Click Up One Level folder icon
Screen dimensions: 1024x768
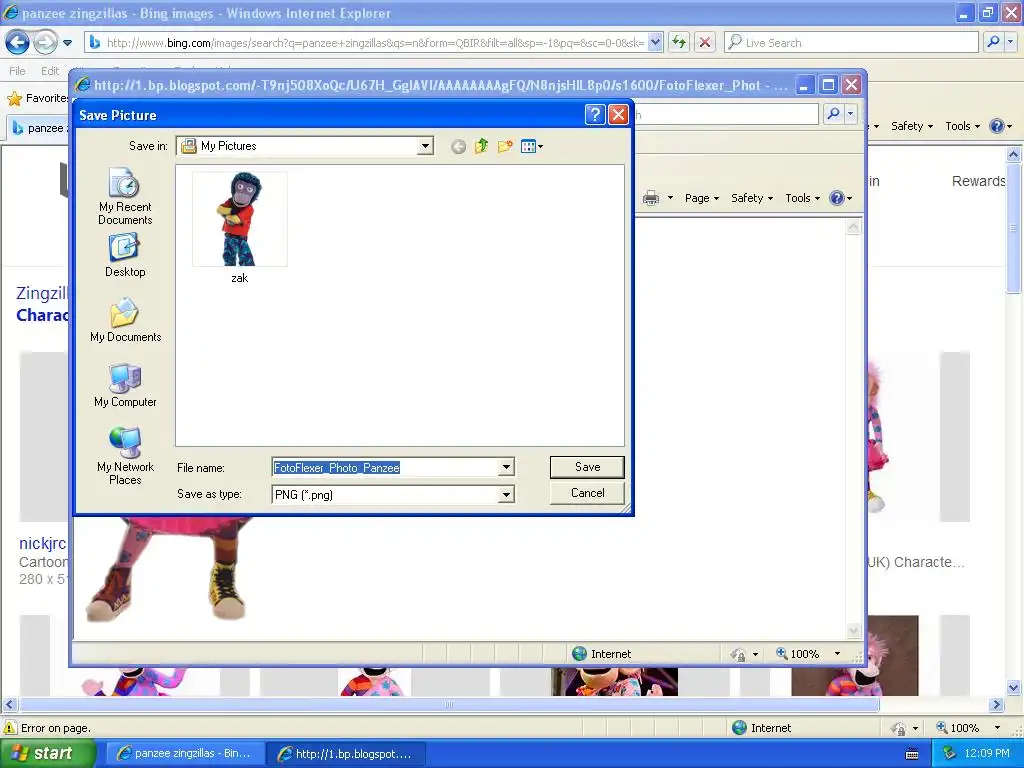(481, 146)
